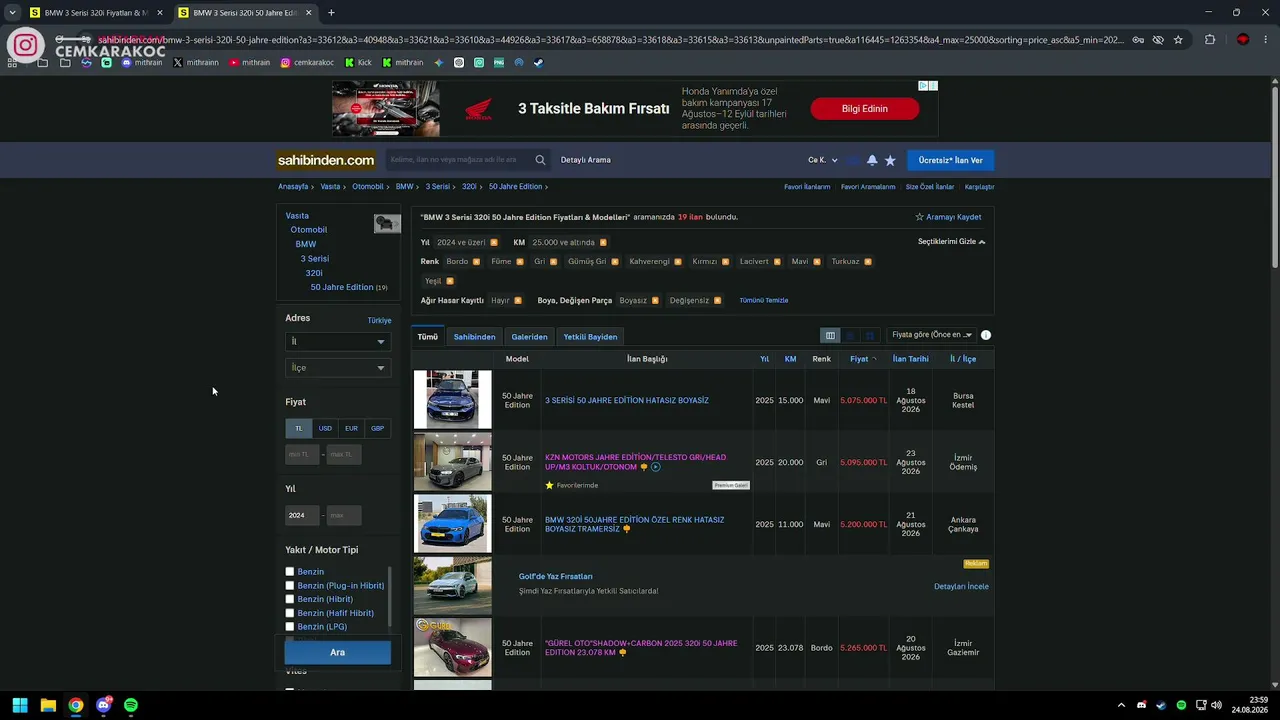
Task: Check the Benzin (LPG) checkbox
Action: pos(290,627)
